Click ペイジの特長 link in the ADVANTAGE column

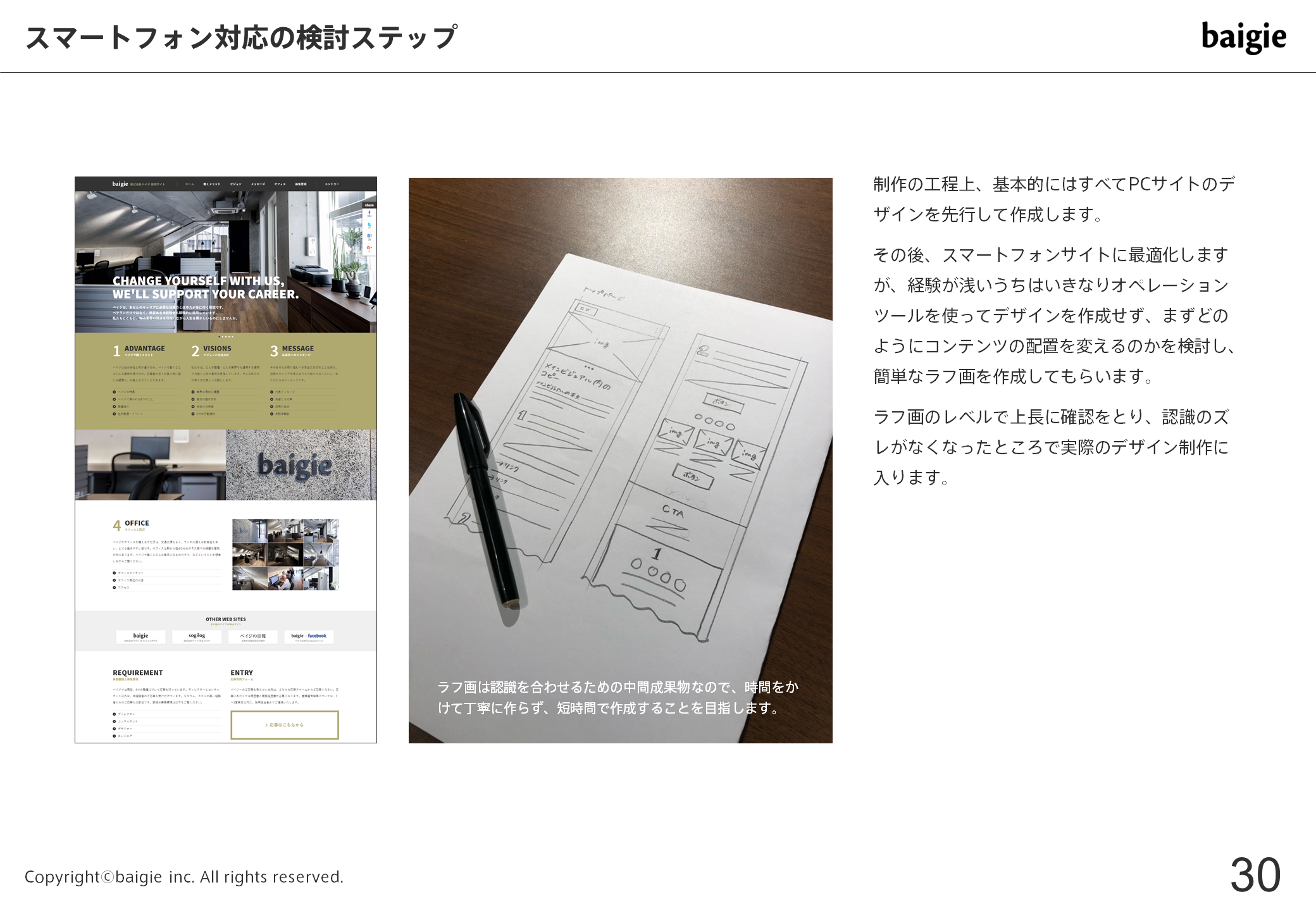point(127,392)
